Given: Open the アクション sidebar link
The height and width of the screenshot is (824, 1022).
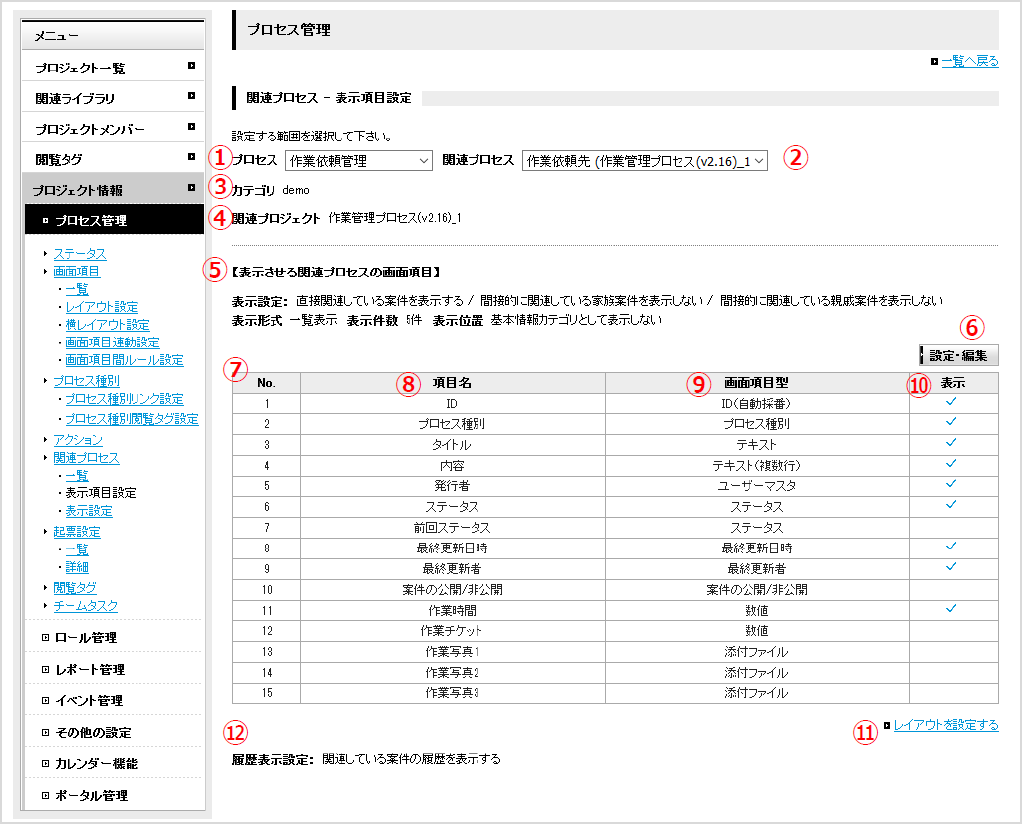Looking at the screenshot, I should point(78,440).
